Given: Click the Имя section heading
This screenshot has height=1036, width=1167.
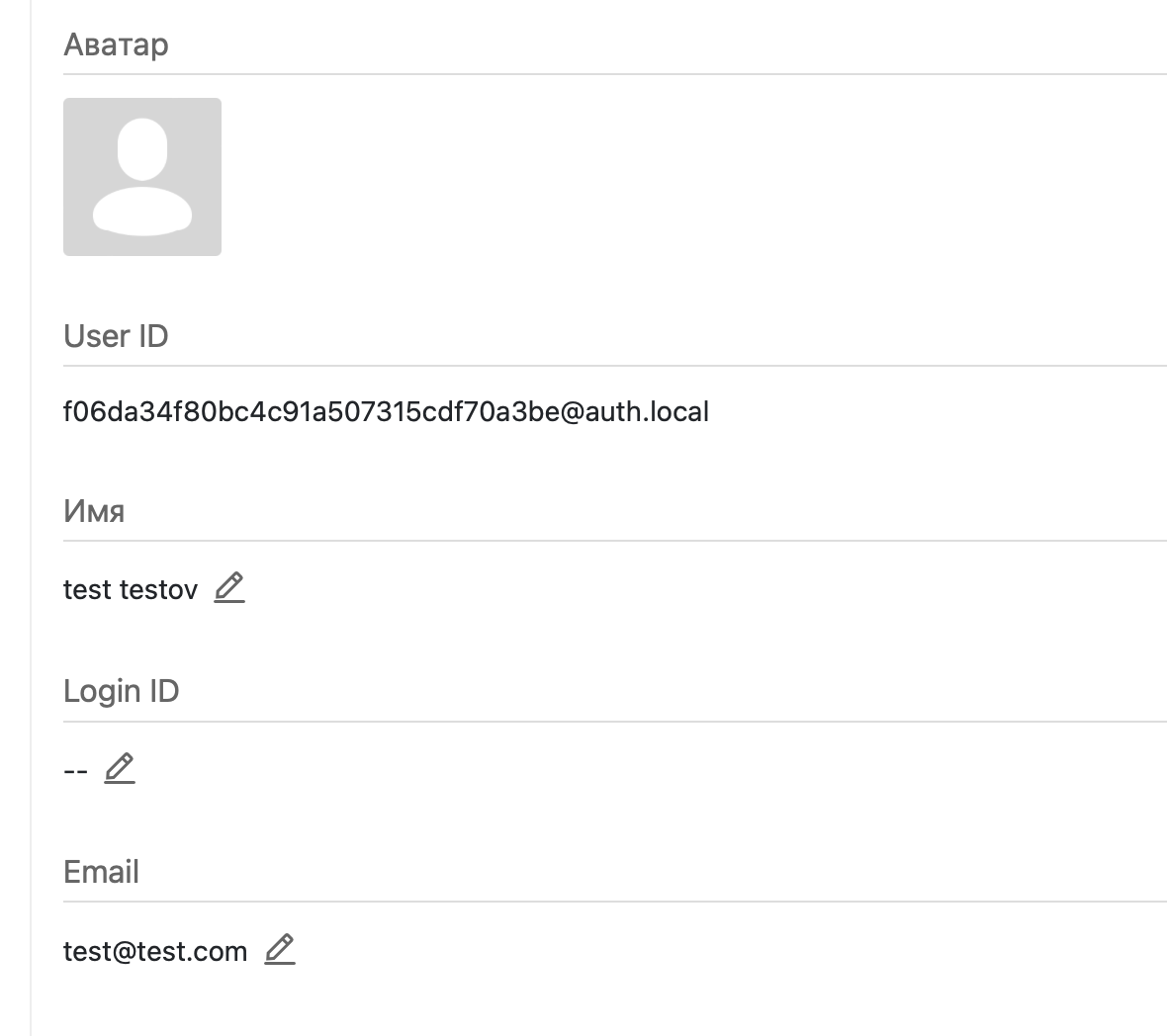Looking at the screenshot, I should coord(94,511).
